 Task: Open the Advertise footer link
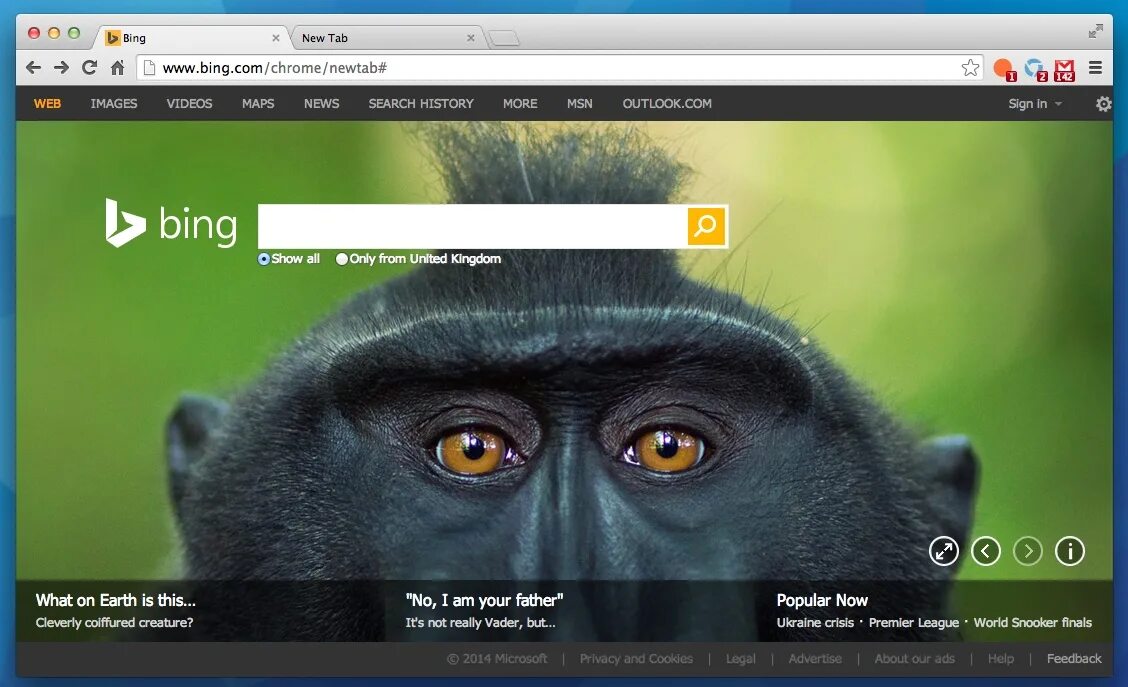click(x=815, y=659)
